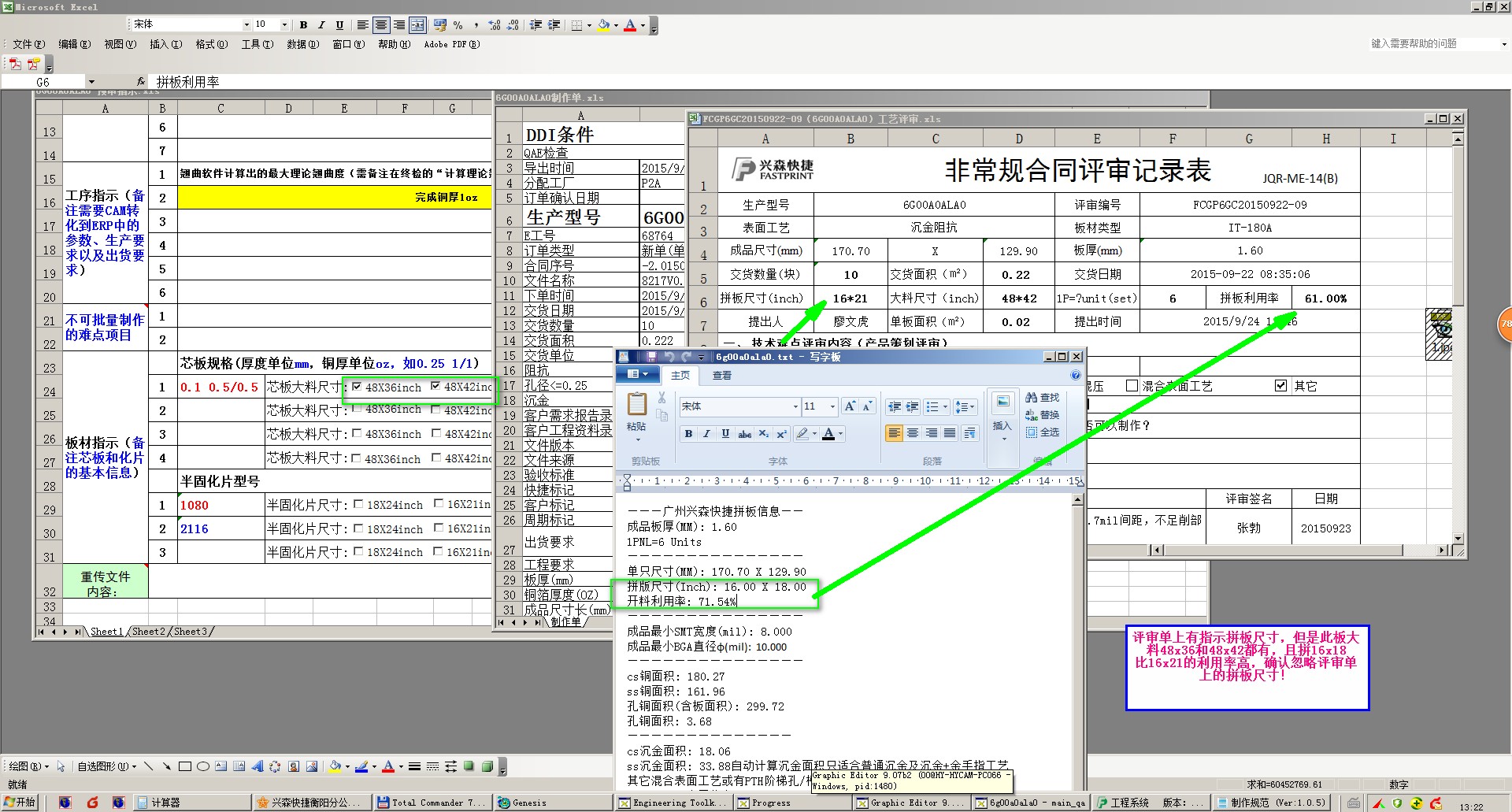
Task: Open the 数据(D) menu in Excel
Action: (303, 45)
